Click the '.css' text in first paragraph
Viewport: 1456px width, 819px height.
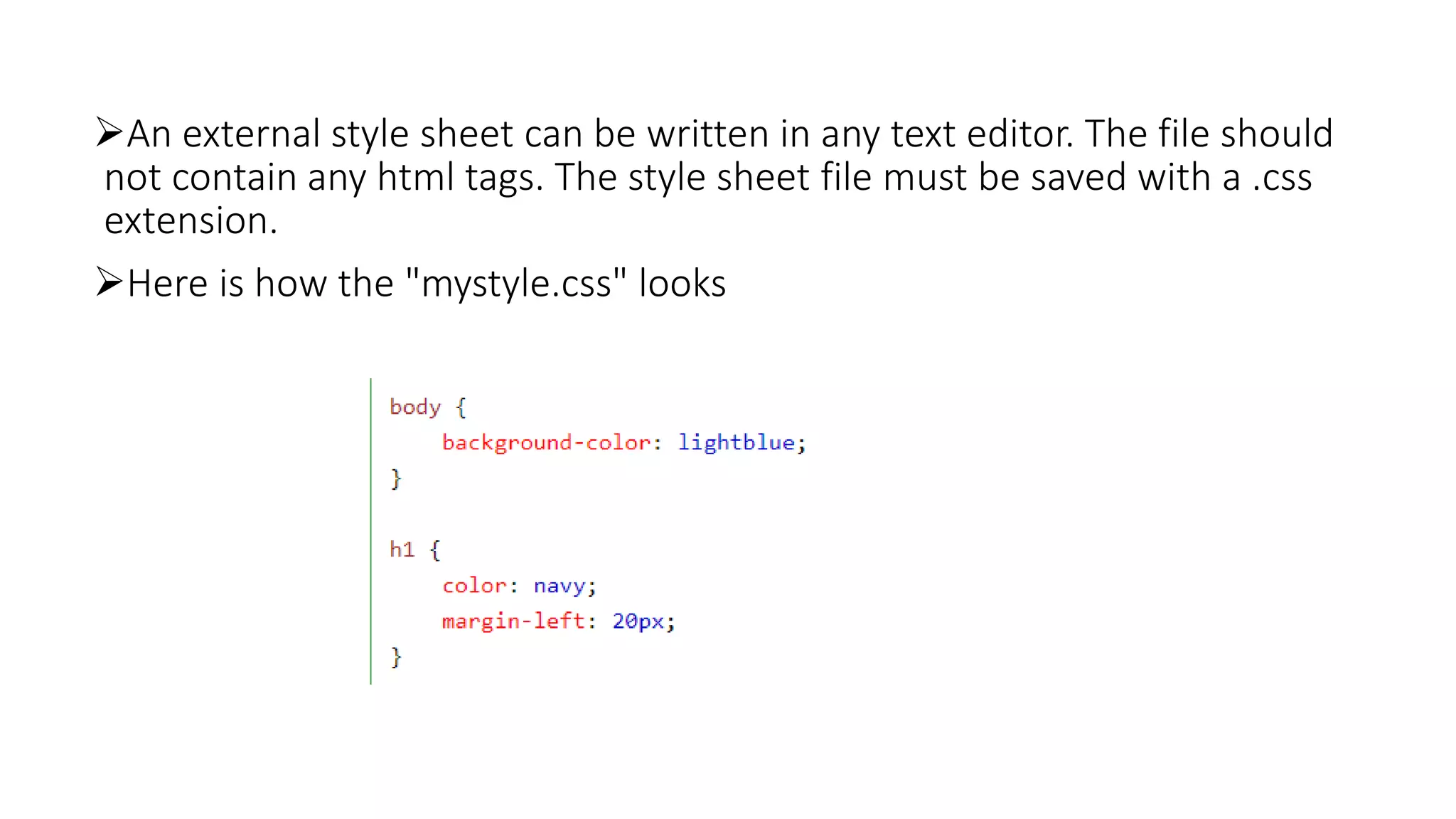coord(1281,177)
